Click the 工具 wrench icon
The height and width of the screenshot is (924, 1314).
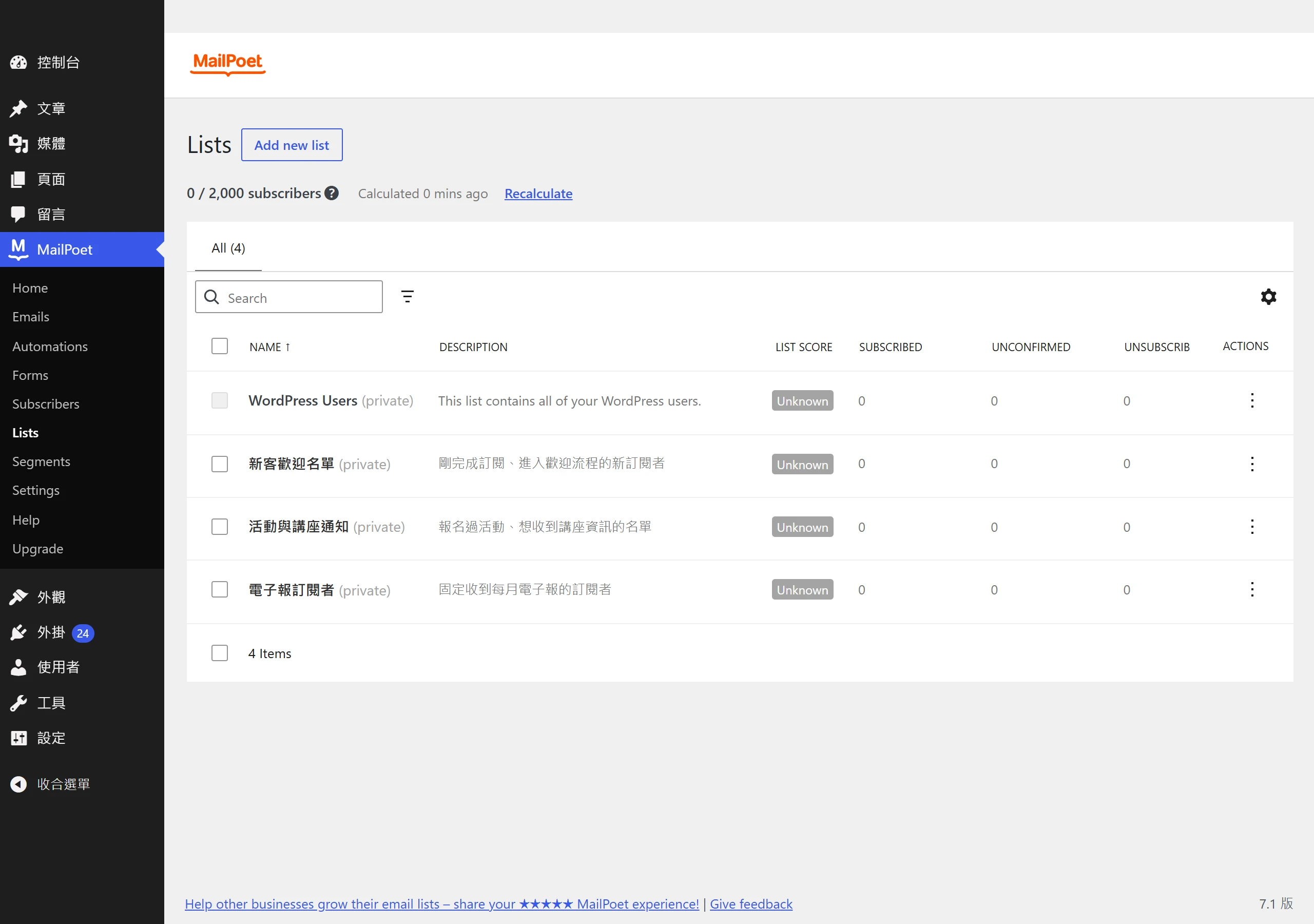18,703
